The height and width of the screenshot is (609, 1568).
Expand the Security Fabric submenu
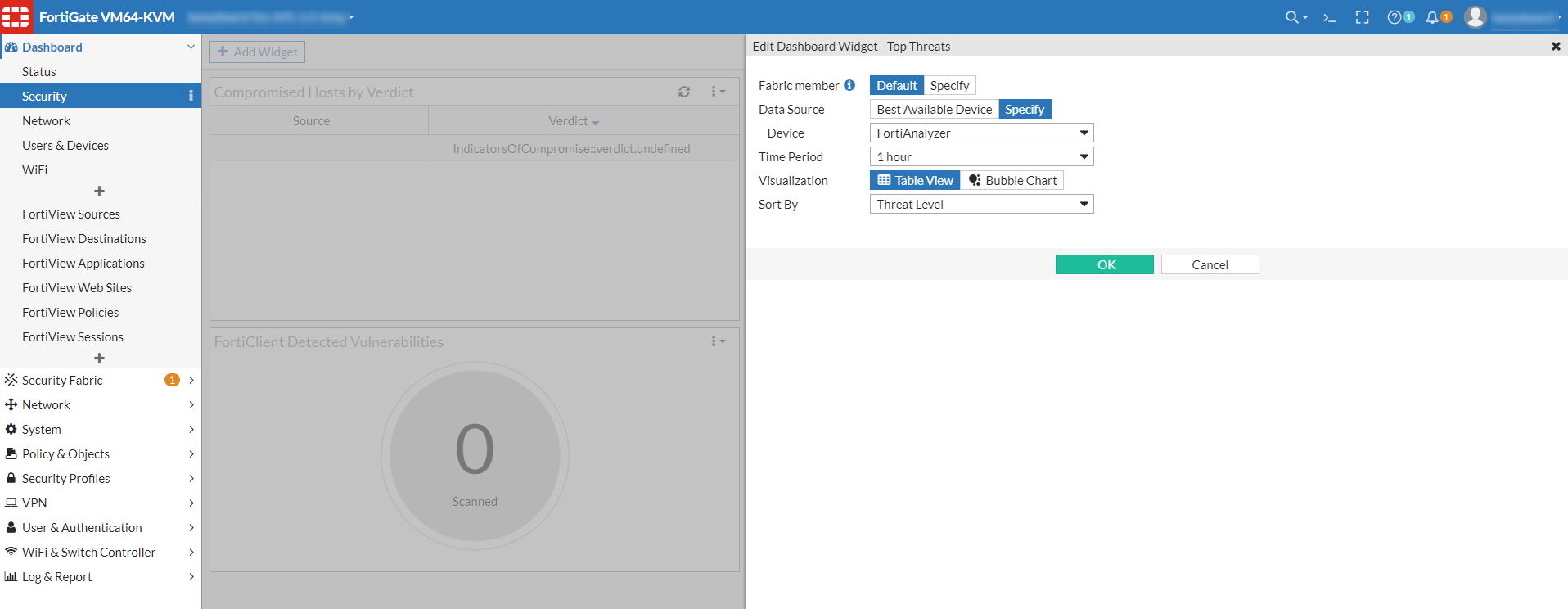(191, 380)
